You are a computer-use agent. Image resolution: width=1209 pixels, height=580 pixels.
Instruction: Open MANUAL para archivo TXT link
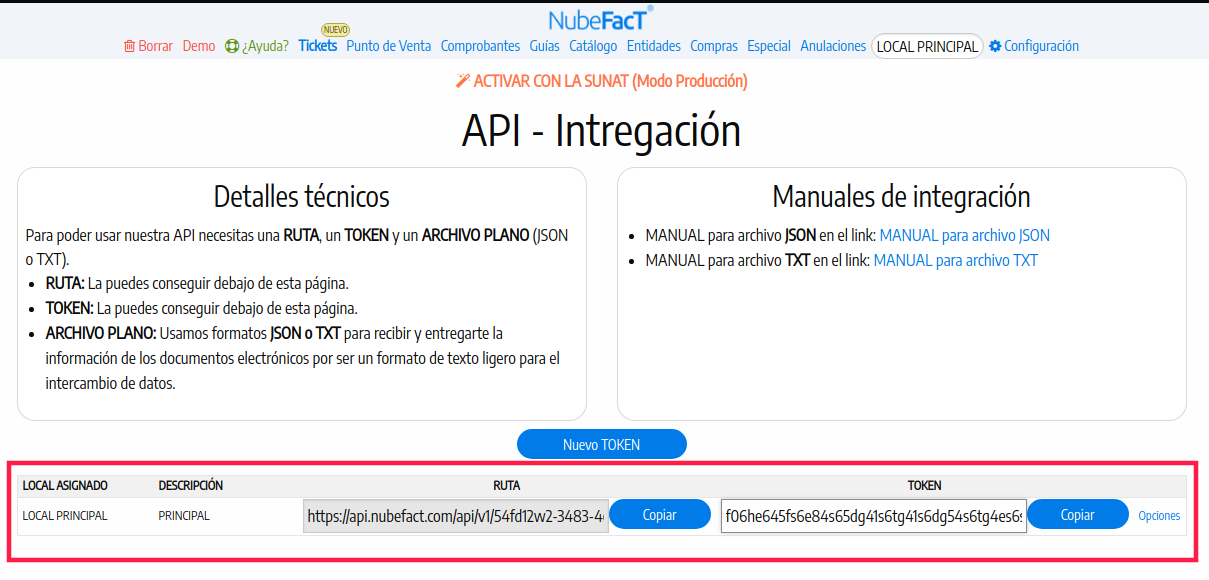(956, 261)
